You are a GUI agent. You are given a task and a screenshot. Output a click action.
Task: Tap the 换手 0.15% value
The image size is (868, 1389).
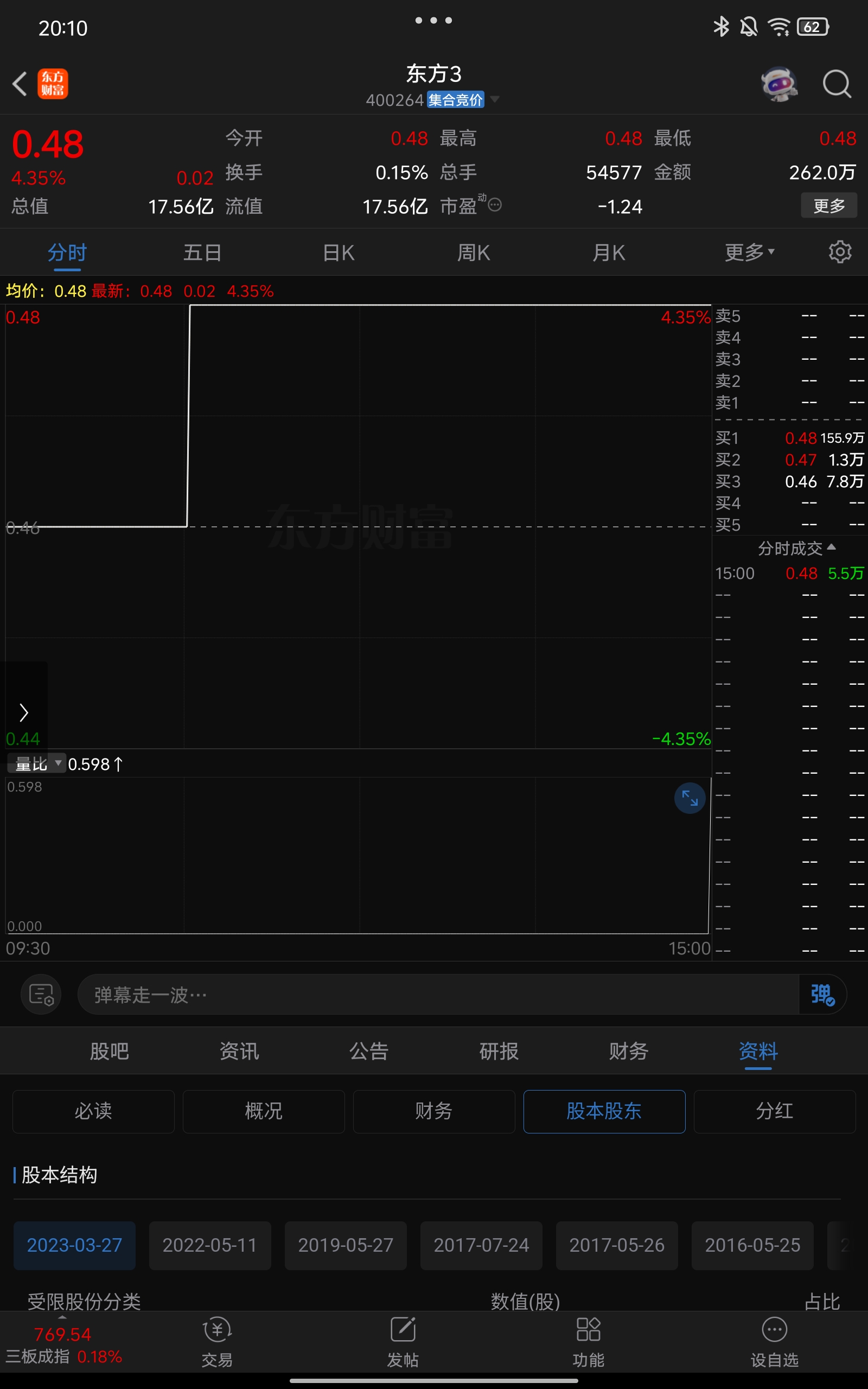(401, 172)
